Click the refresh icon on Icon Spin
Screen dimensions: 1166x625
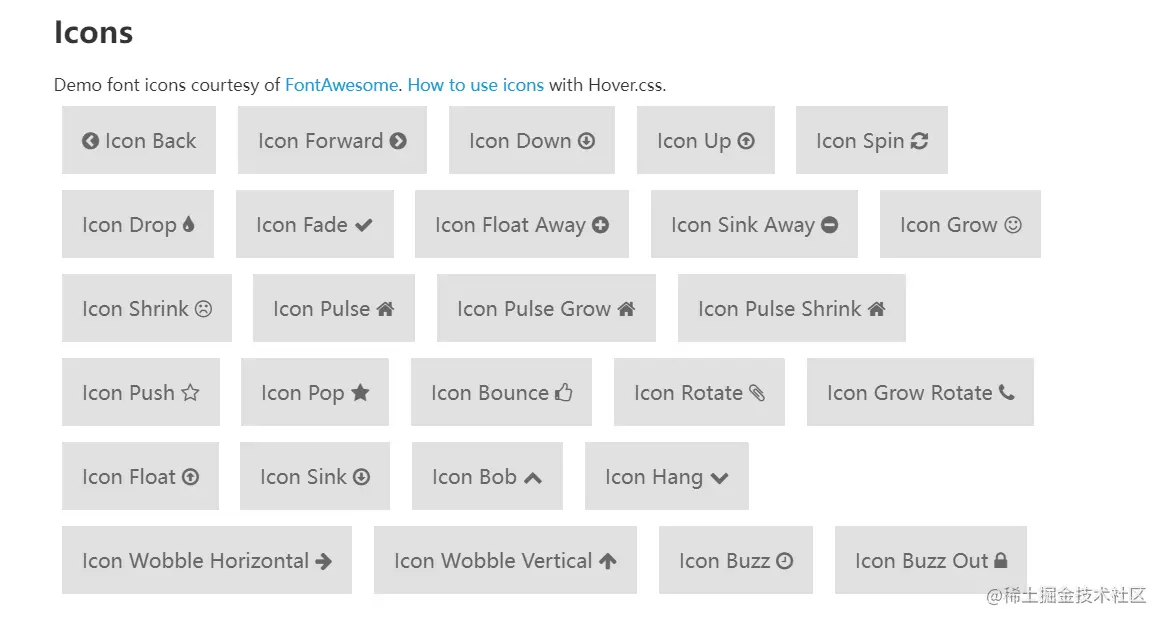tap(919, 141)
